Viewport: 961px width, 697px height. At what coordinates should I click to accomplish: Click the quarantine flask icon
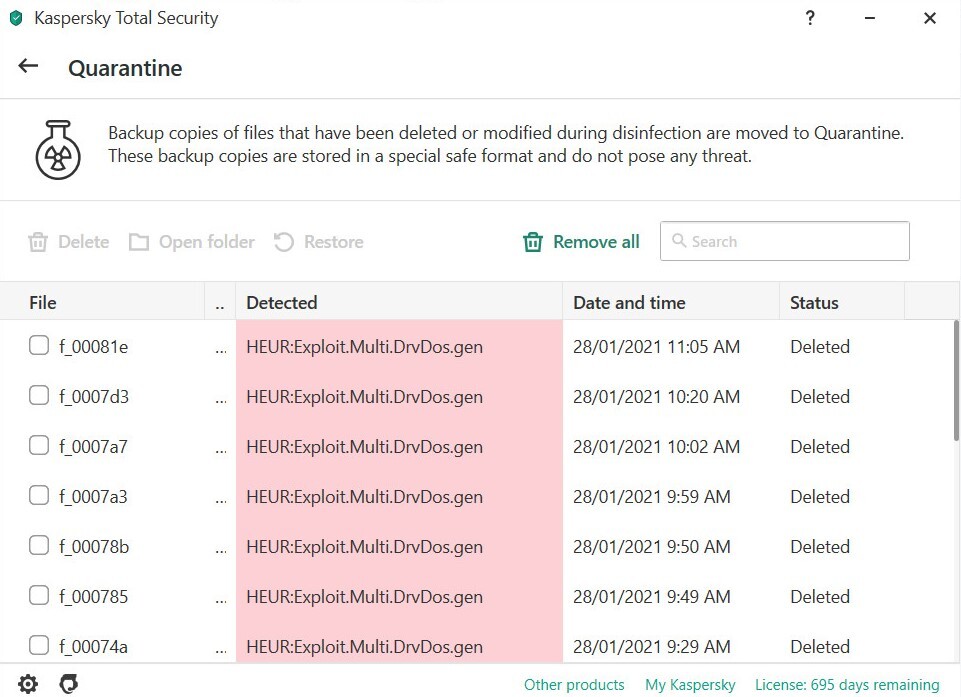[x=58, y=150]
